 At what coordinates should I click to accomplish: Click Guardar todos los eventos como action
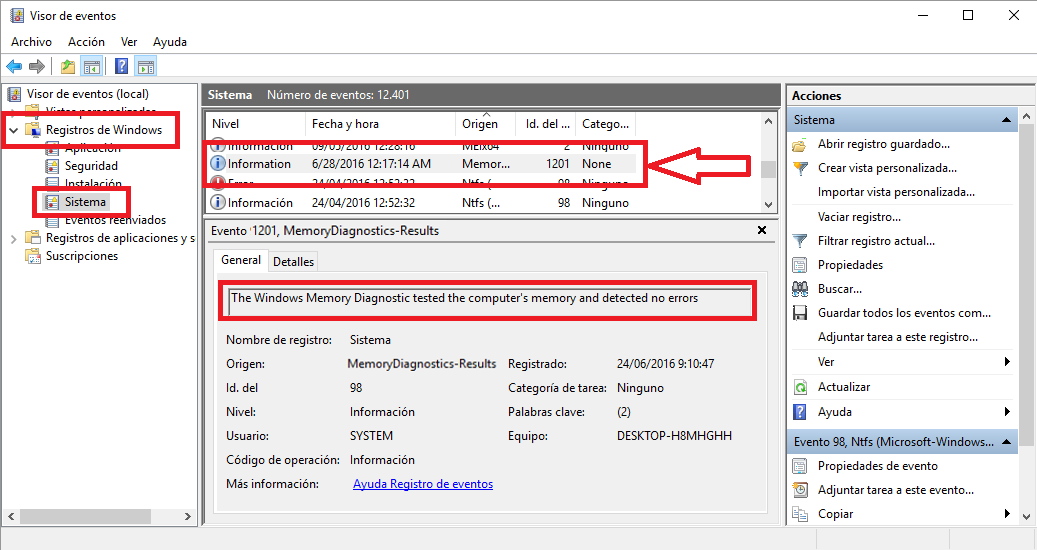coord(904,313)
